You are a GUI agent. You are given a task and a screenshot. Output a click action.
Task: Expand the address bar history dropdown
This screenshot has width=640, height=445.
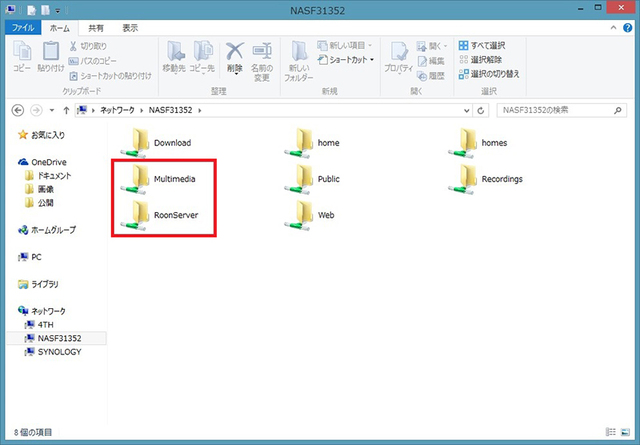pos(467,110)
